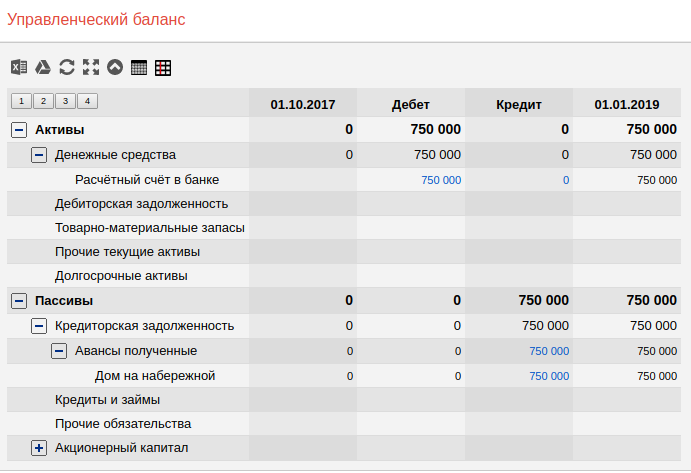This screenshot has height=473, width=691.
Task: Click Пассивы debit total 0
Action: click(x=457, y=301)
